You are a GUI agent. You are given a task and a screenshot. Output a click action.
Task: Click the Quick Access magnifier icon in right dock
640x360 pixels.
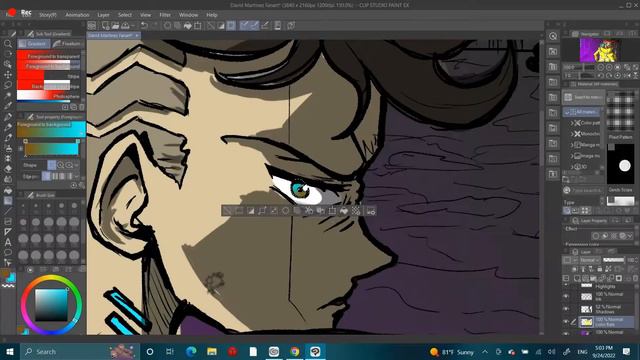[x=553, y=36]
